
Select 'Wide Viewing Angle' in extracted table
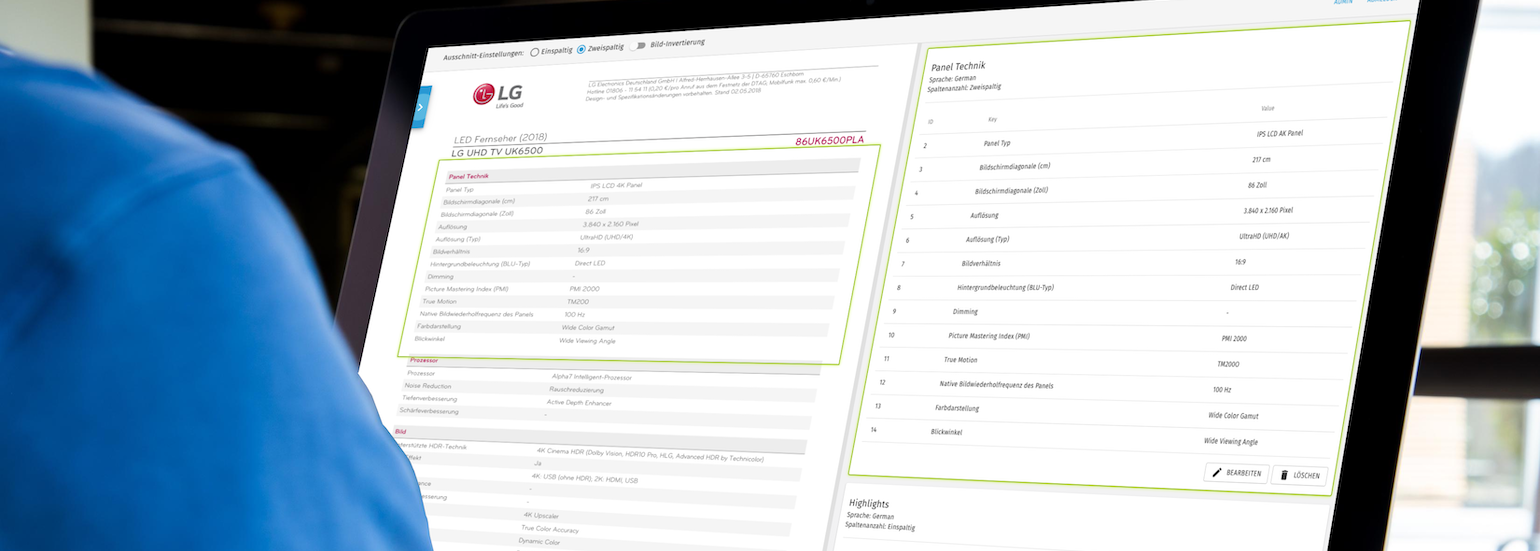(1231, 441)
